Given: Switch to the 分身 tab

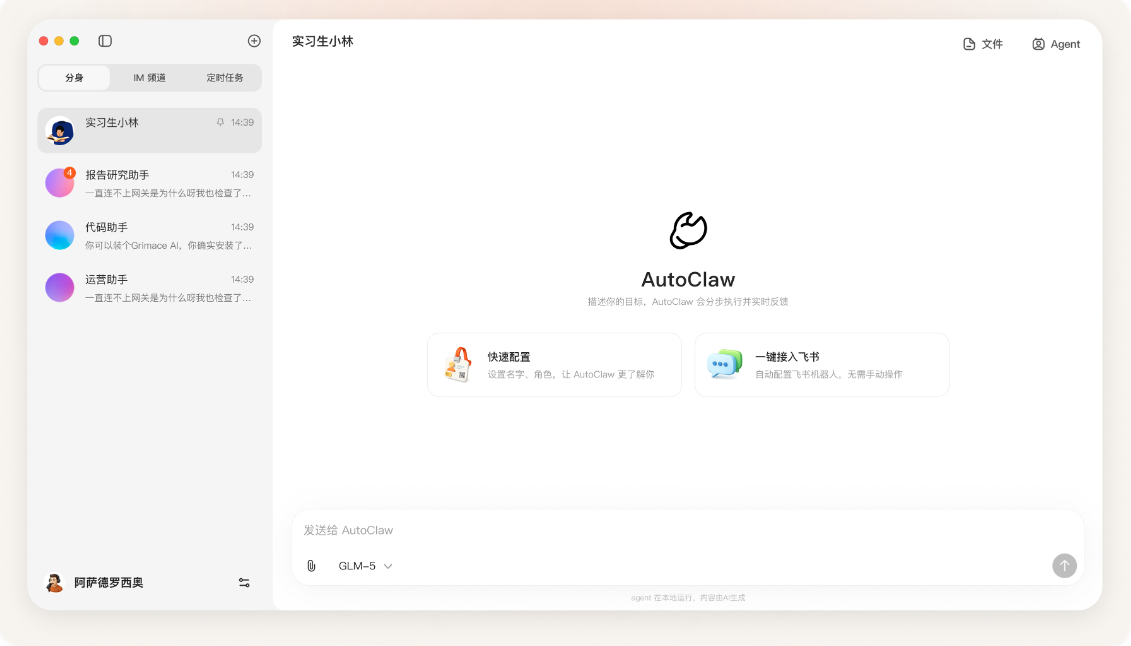Looking at the screenshot, I should [74, 78].
